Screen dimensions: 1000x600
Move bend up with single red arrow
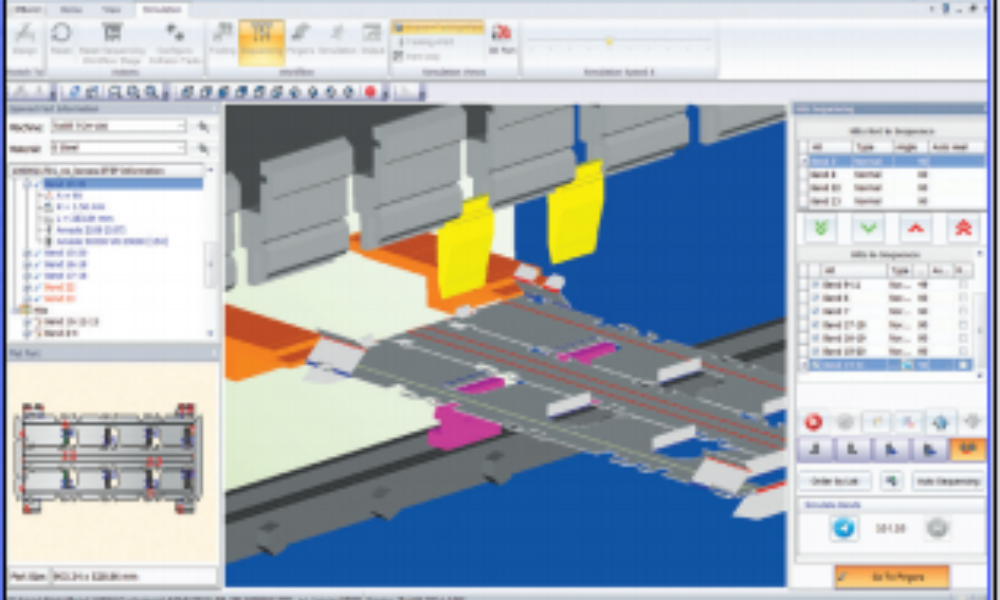click(915, 228)
